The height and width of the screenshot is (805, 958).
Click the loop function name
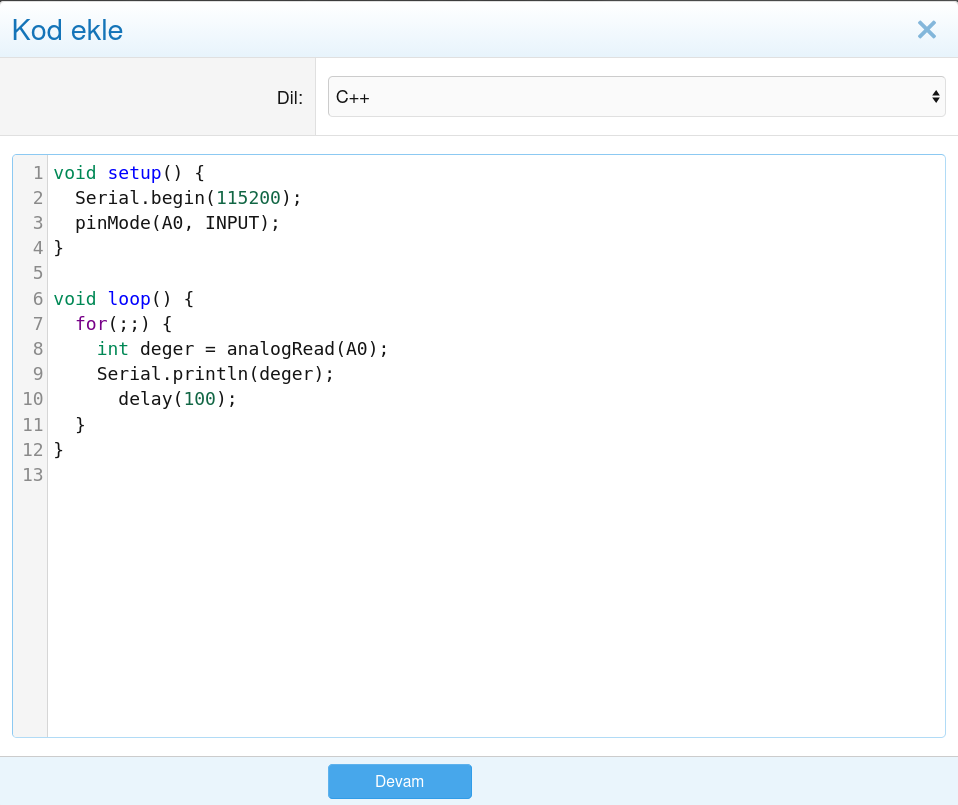tap(129, 299)
